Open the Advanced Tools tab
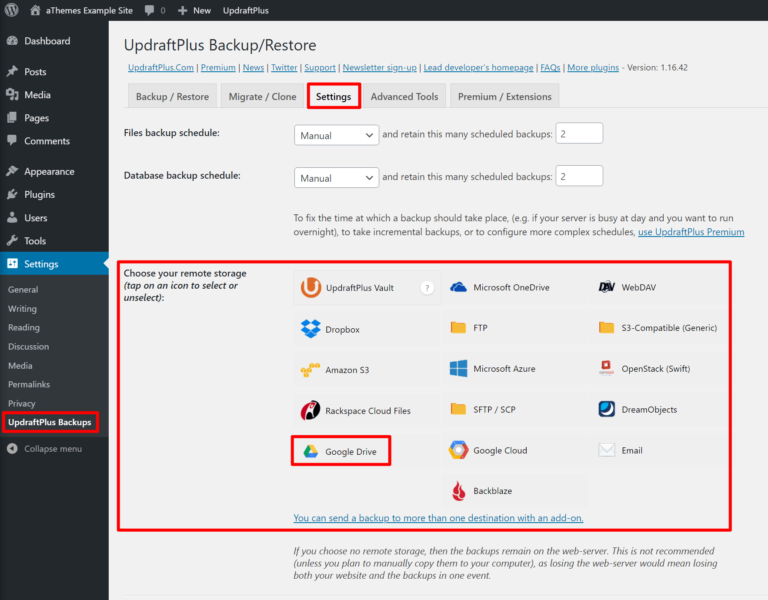Image resolution: width=768 pixels, height=600 pixels. (x=404, y=96)
